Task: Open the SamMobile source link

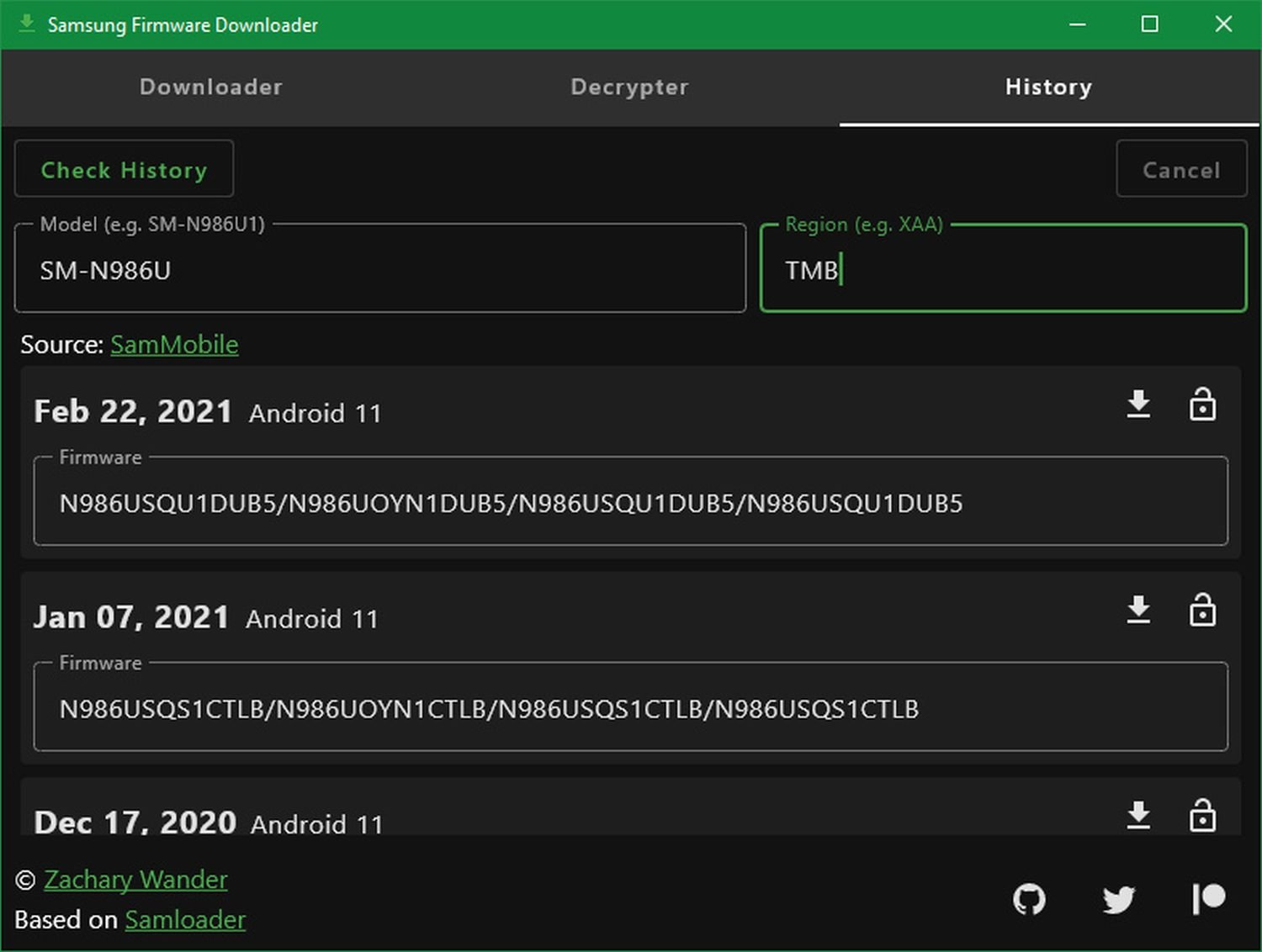Action: [x=174, y=345]
